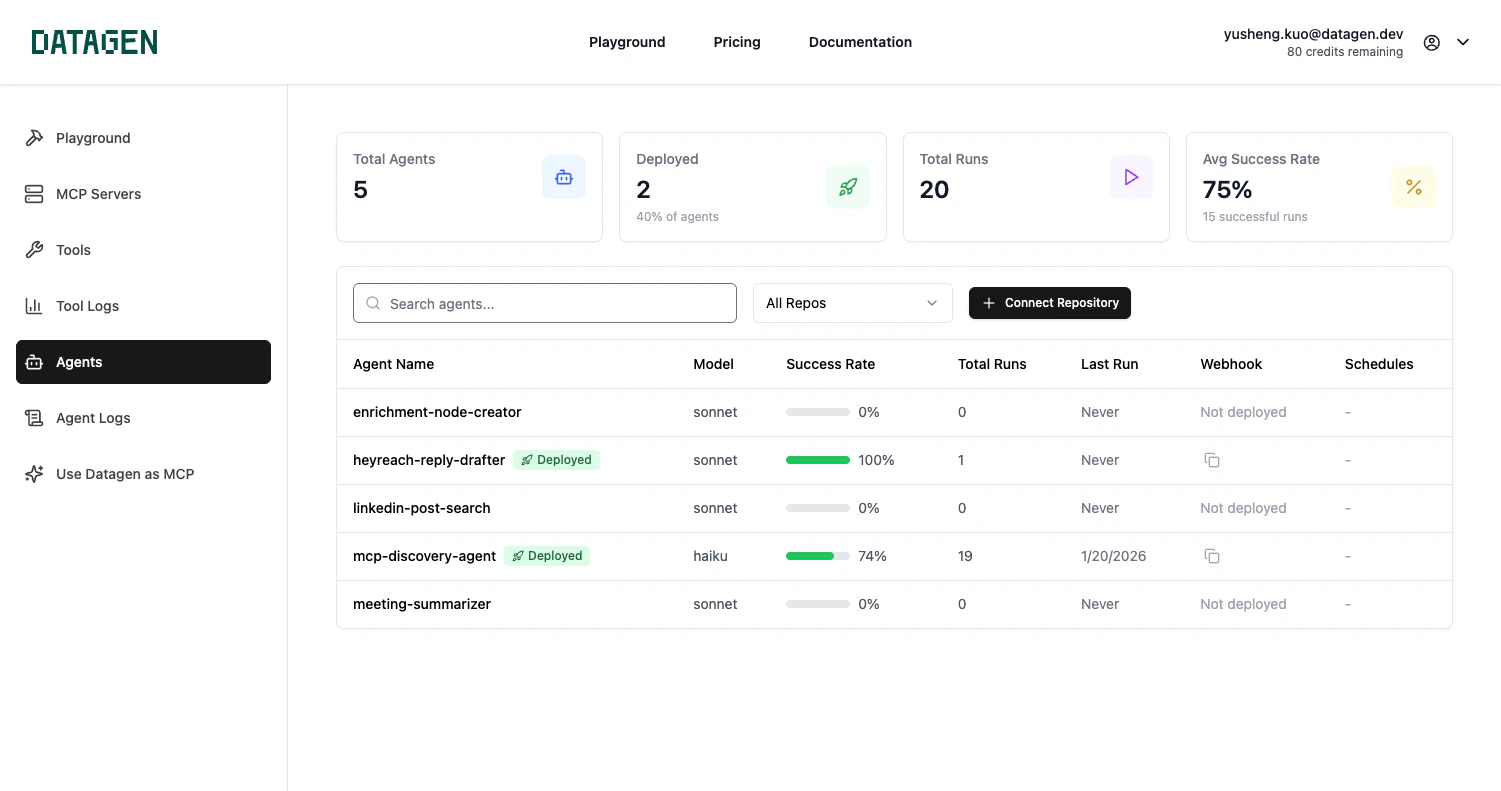Expand the account menu chevron
1501x791 pixels.
click(x=1463, y=42)
